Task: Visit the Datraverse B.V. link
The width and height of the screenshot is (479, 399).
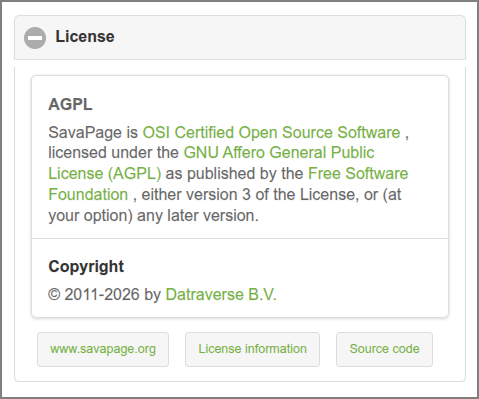Action: click(x=221, y=295)
